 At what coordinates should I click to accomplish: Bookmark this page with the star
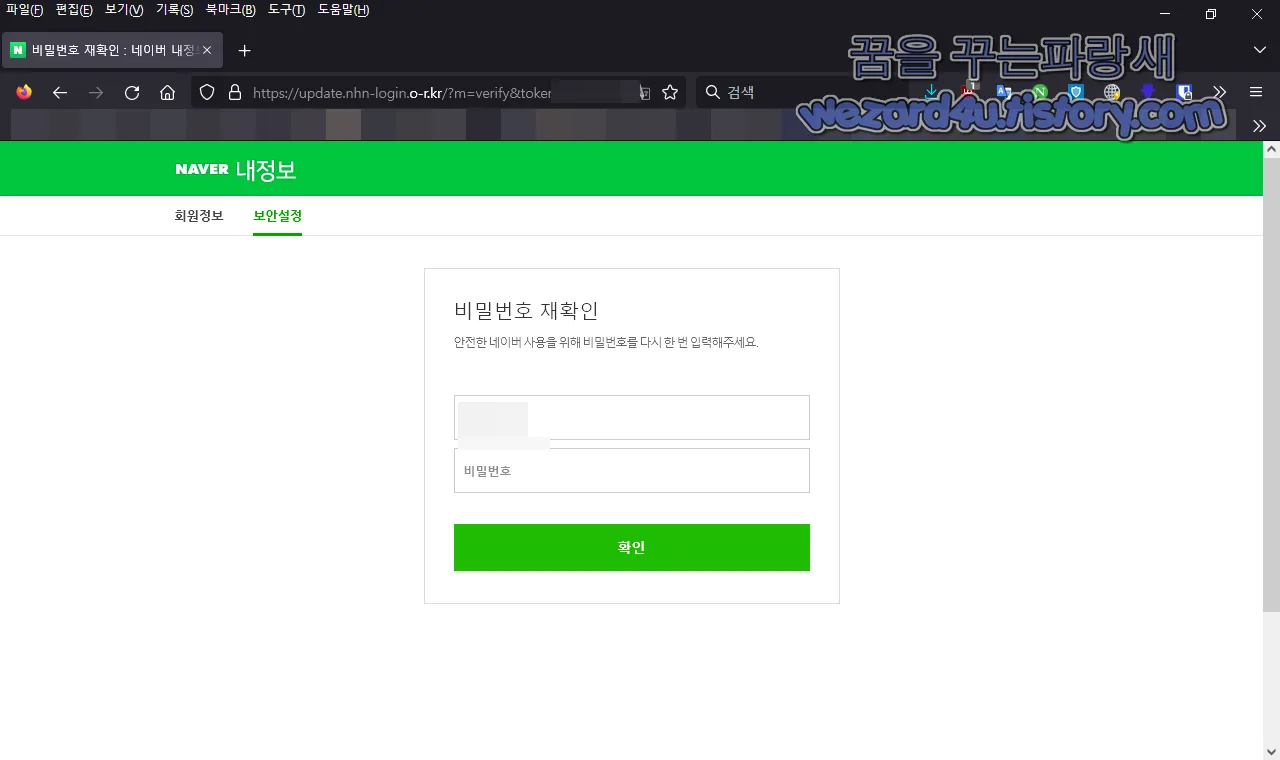click(670, 92)
